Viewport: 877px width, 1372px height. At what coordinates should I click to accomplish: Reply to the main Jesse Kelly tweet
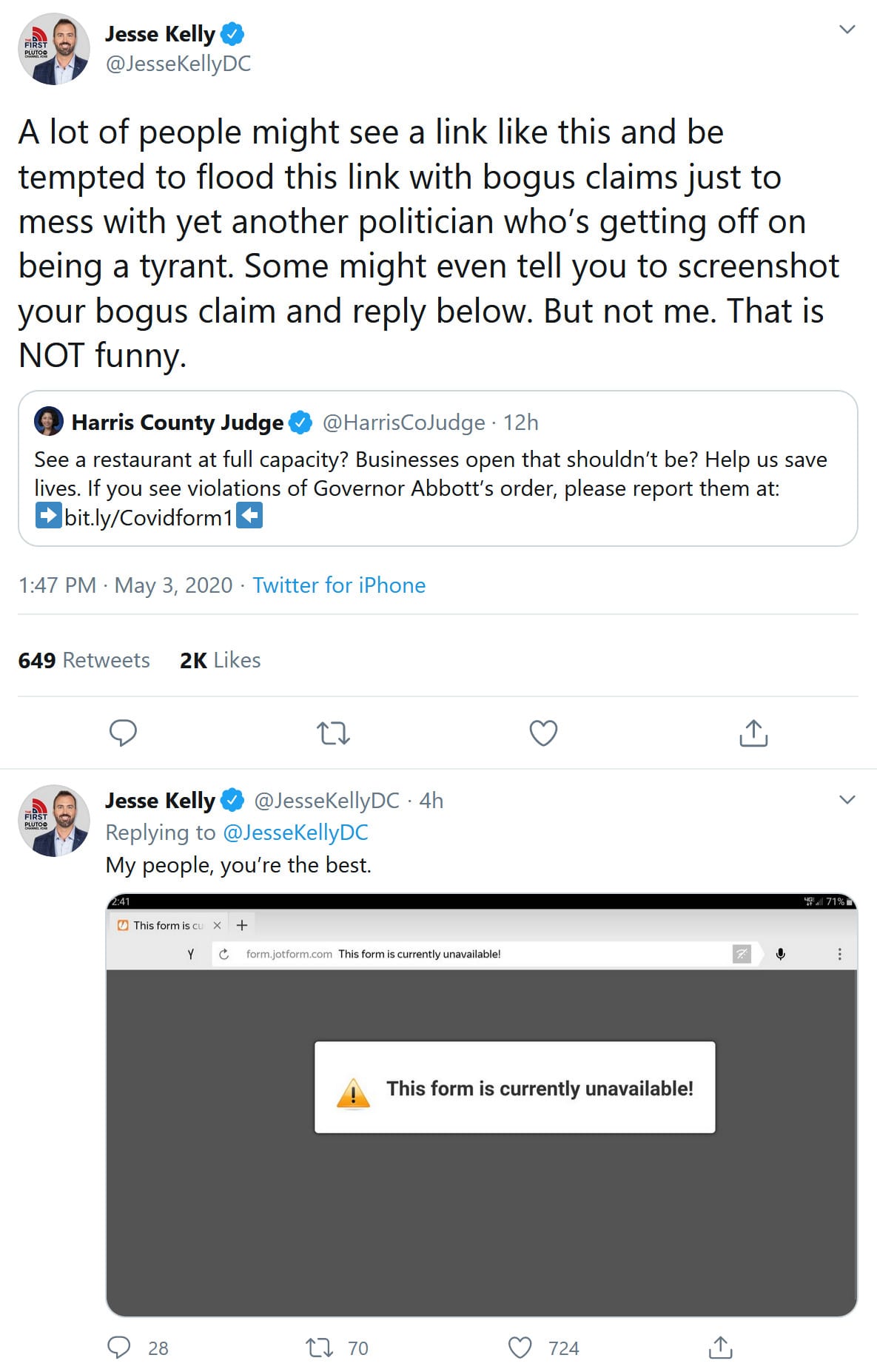click(x=123, y=733)
